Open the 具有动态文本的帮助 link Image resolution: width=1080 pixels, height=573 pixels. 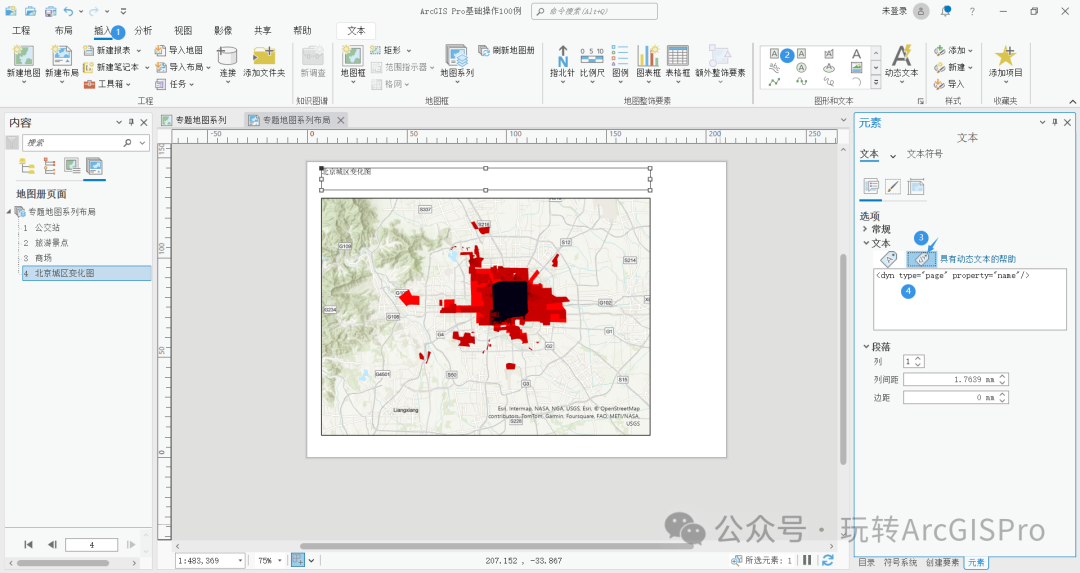coord(977,259)
